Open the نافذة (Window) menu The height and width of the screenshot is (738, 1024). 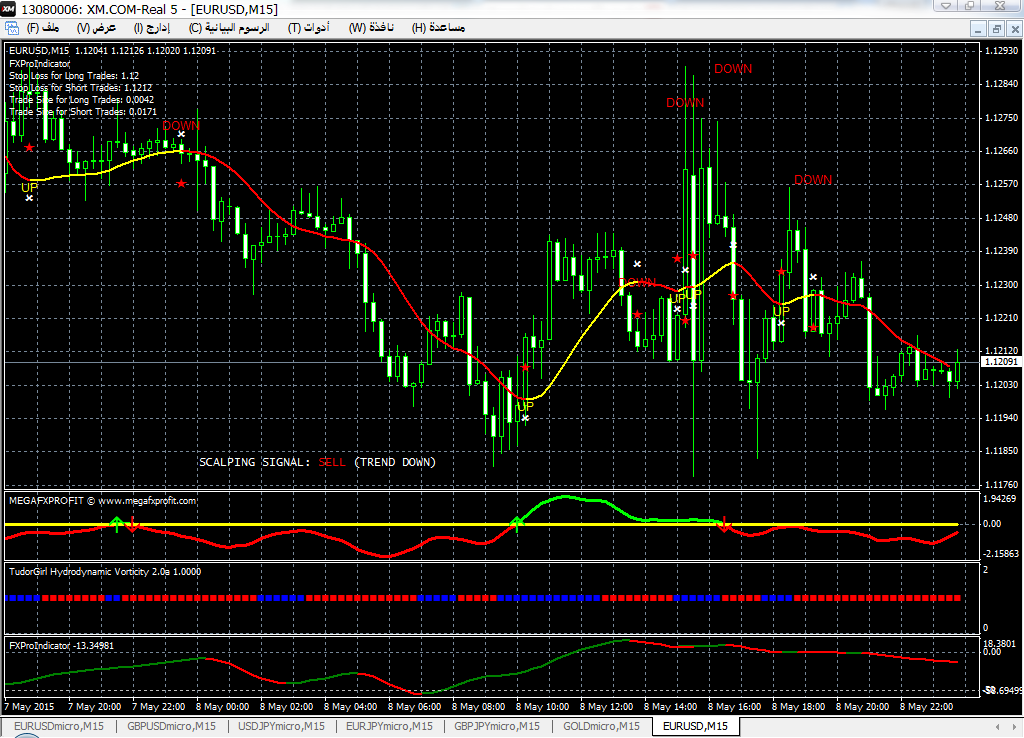(x=372, y=28)
